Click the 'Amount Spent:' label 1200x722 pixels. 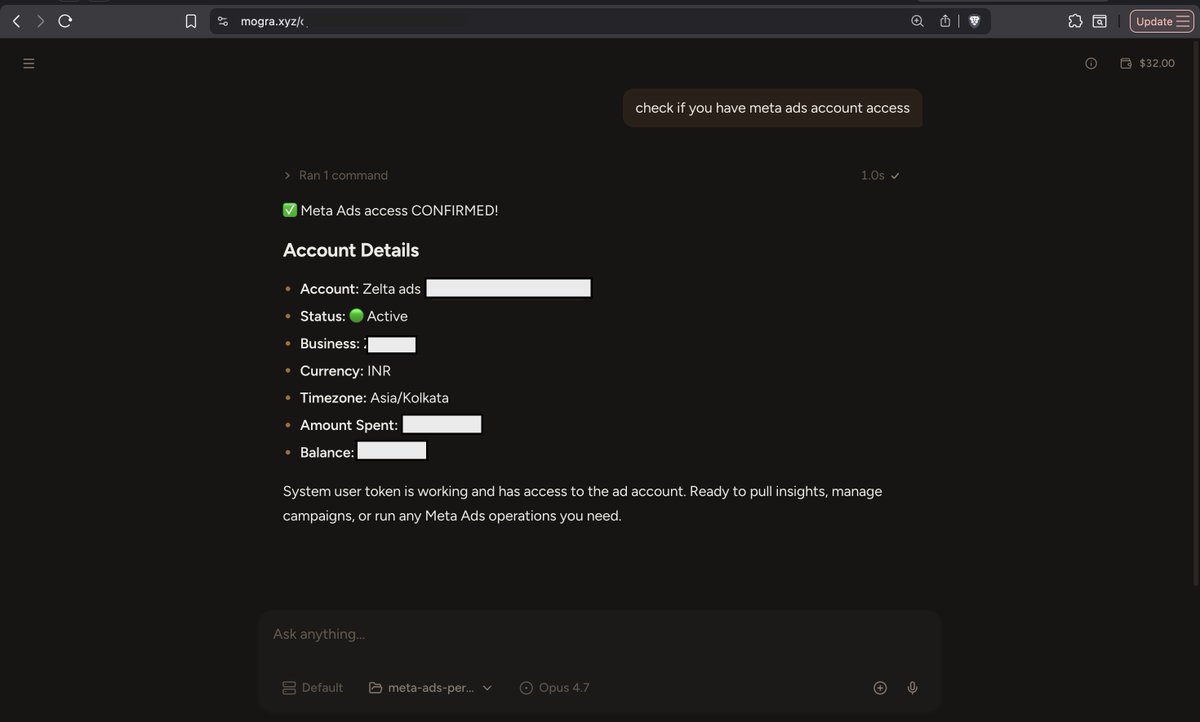pos(349,425)
